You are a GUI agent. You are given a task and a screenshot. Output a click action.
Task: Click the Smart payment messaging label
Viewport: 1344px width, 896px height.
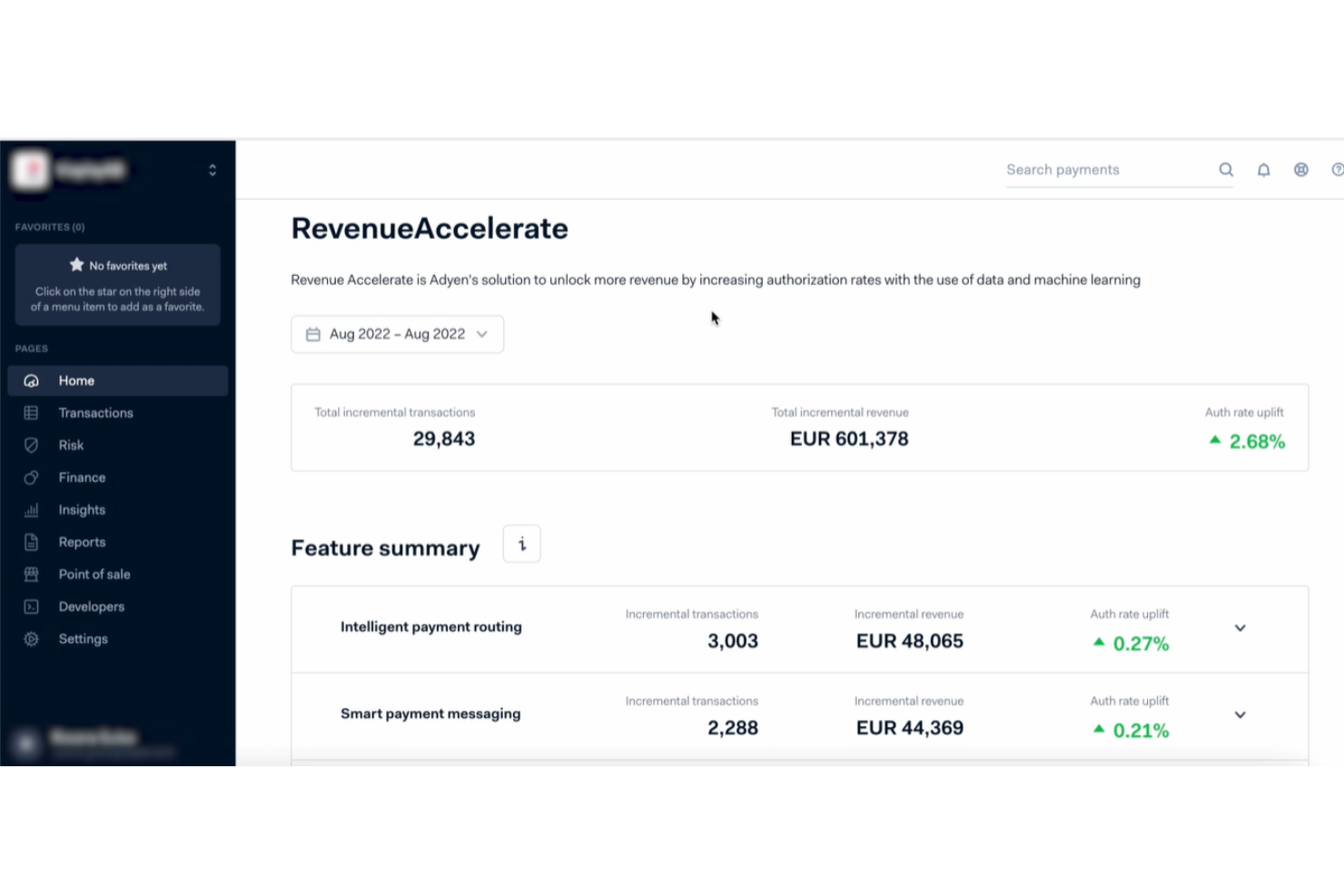(x=430, y=714)
